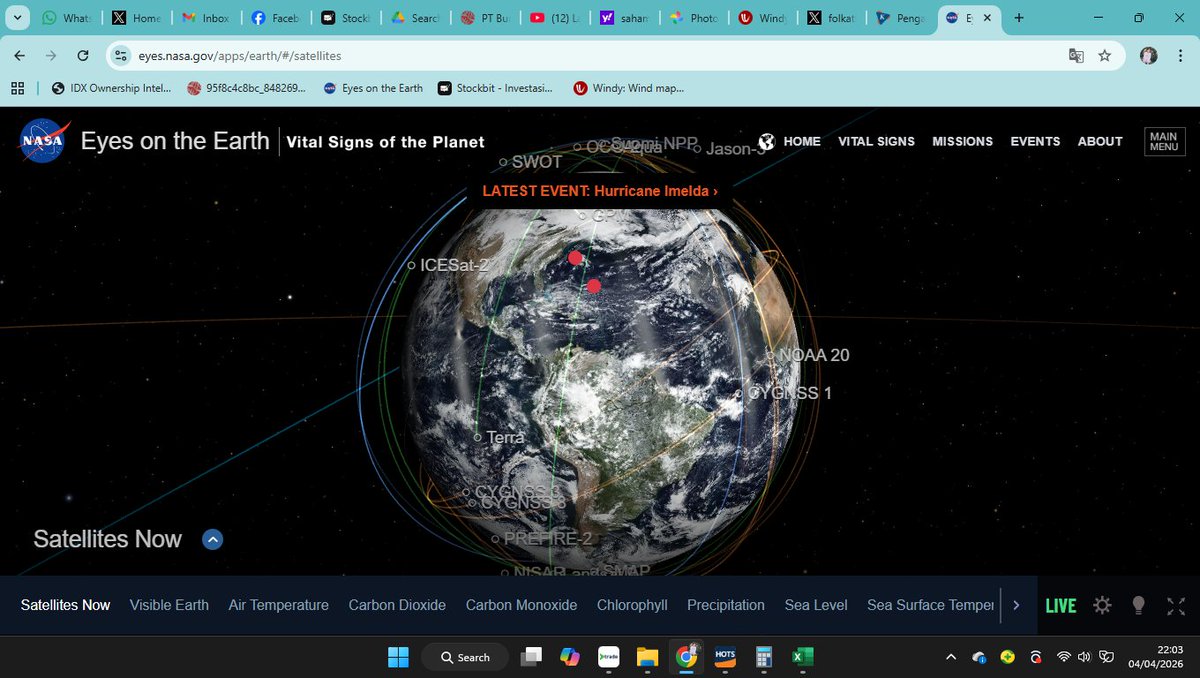Click the upper red event marker on globe
Viewport: 1200px width, 678px height.
[x=575, y=258]
